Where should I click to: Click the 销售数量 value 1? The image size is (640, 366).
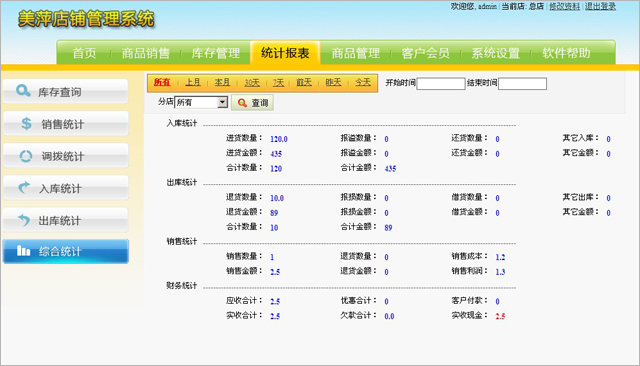point(272,257)
